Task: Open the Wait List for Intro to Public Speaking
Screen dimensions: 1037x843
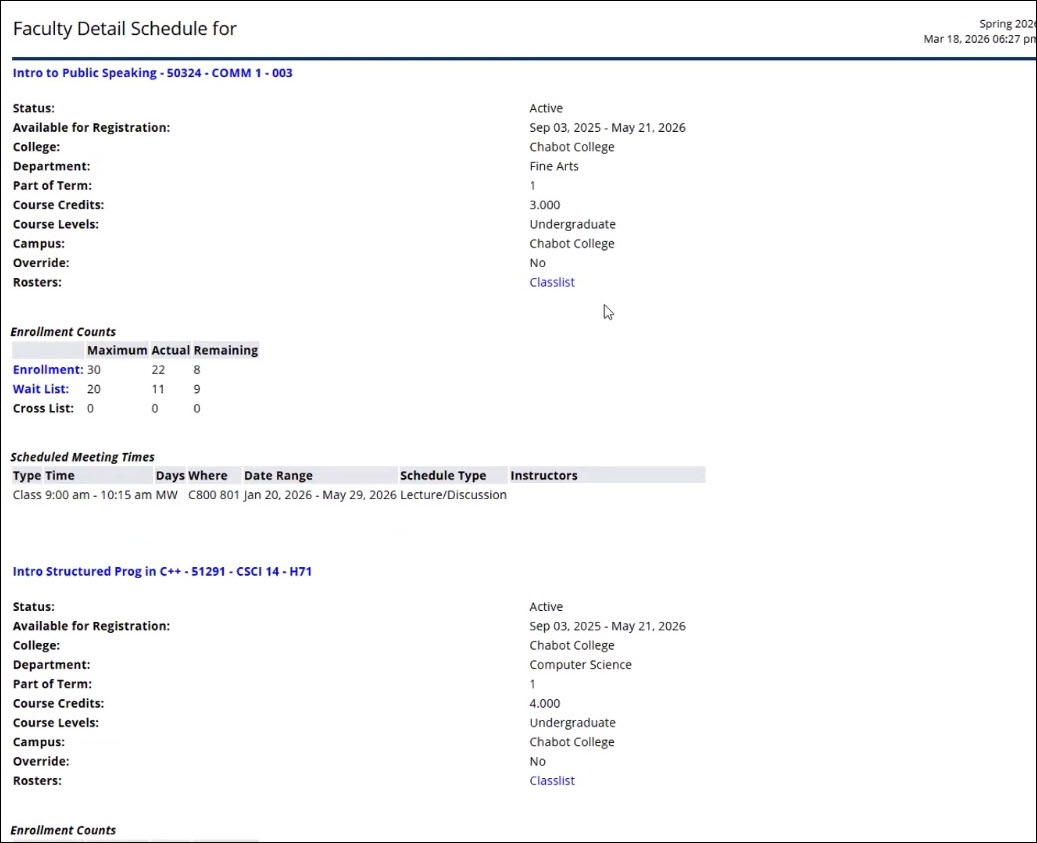Action: [x=39, y=388]
